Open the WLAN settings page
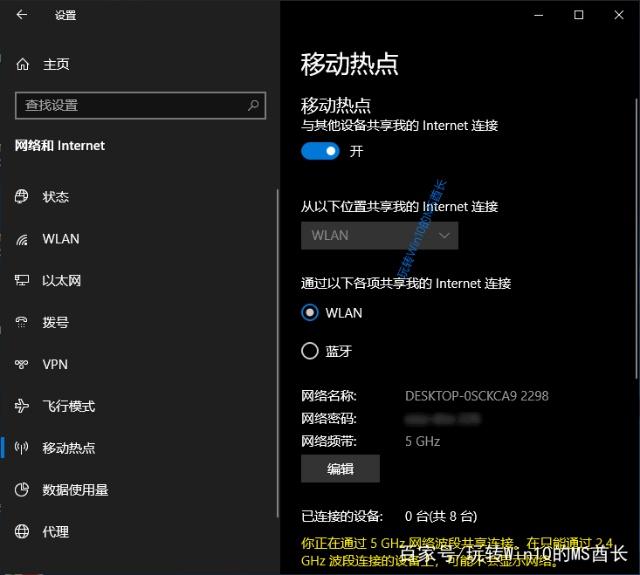This screenshot has height=575, width=640. coord(139,239)
